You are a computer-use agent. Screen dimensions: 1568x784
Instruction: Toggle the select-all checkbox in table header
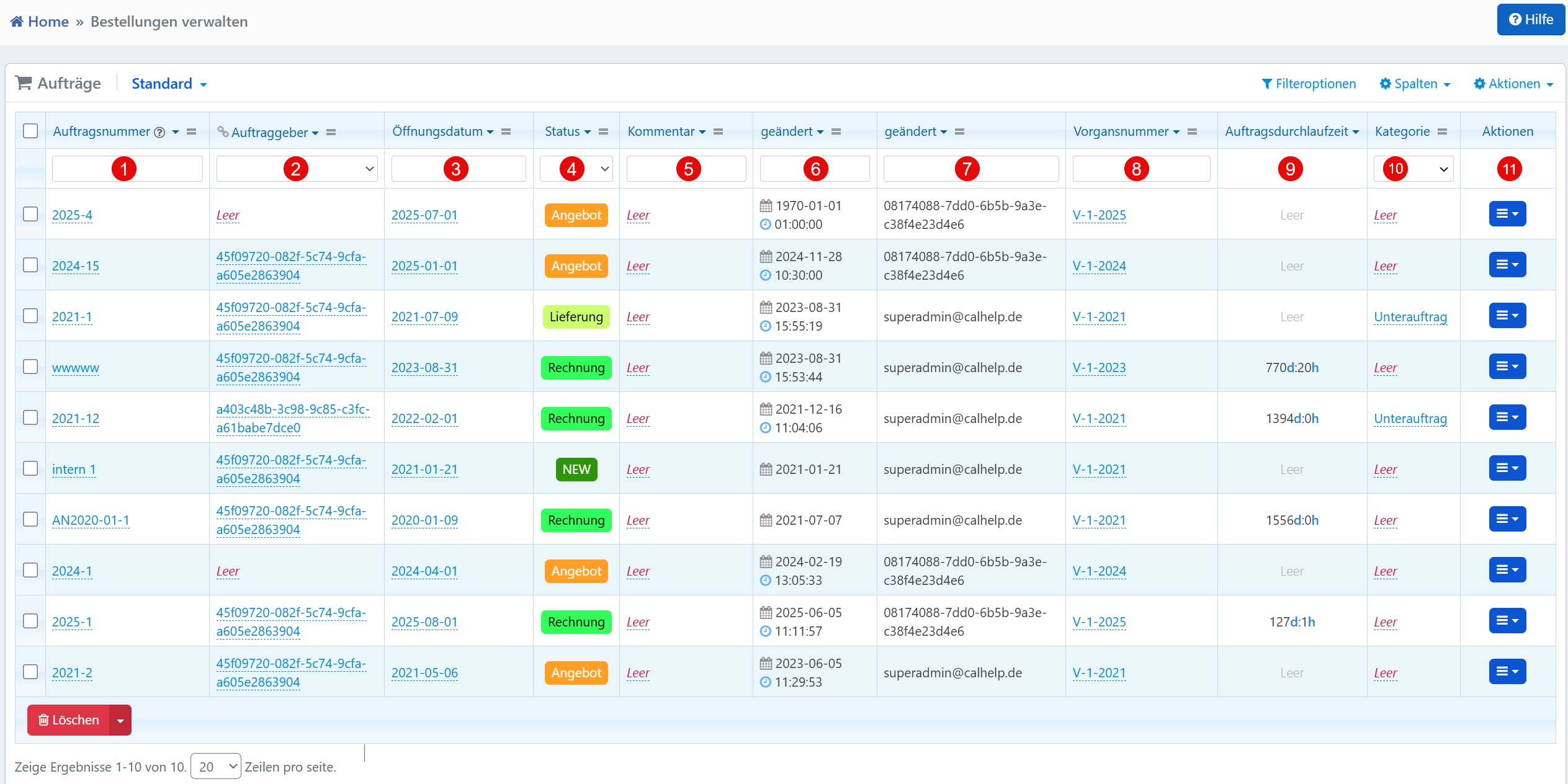(x=30, y=131)
